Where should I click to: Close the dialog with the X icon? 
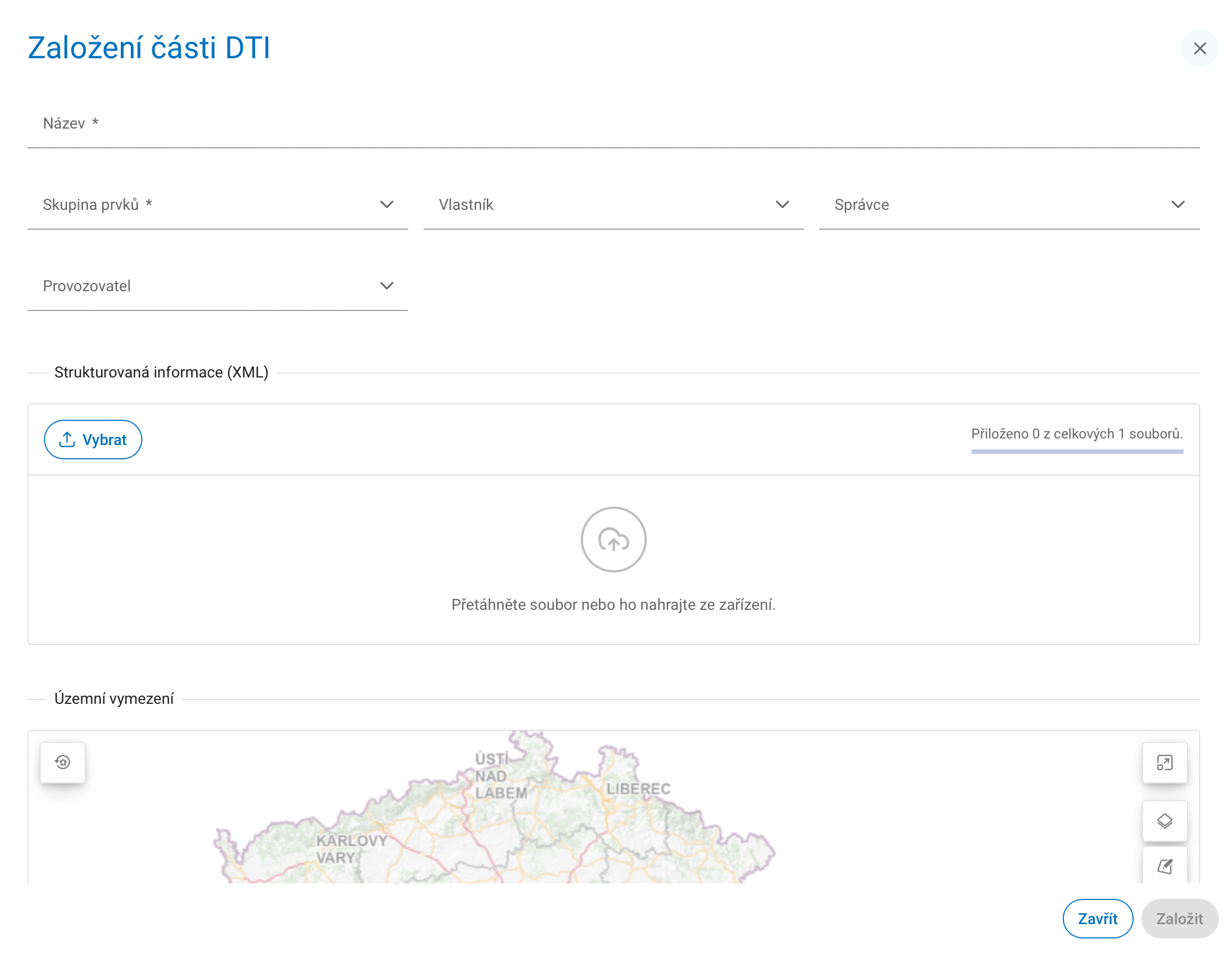[1199, 48]
